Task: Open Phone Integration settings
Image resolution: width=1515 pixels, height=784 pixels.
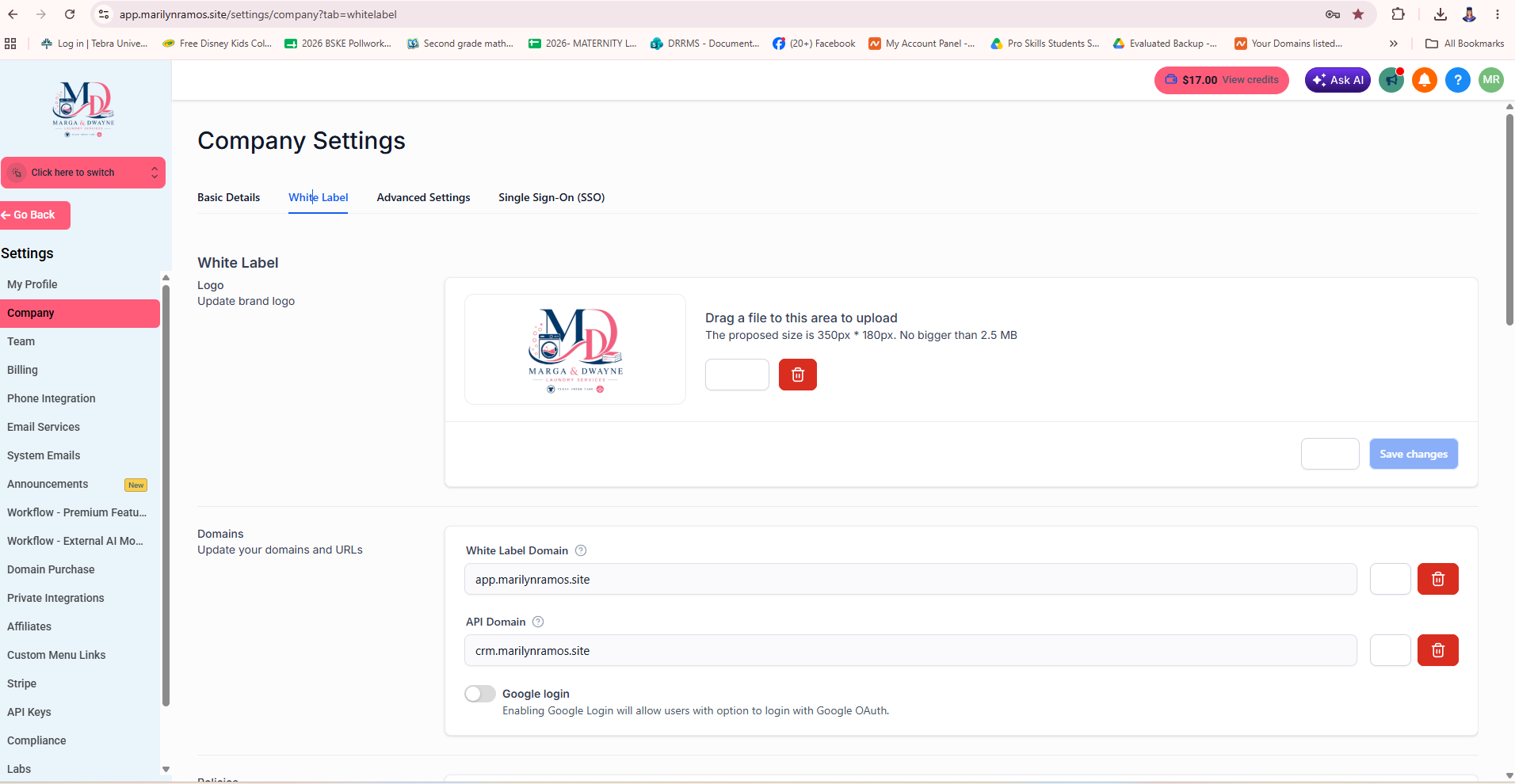Action: click(x=80, y=398)
